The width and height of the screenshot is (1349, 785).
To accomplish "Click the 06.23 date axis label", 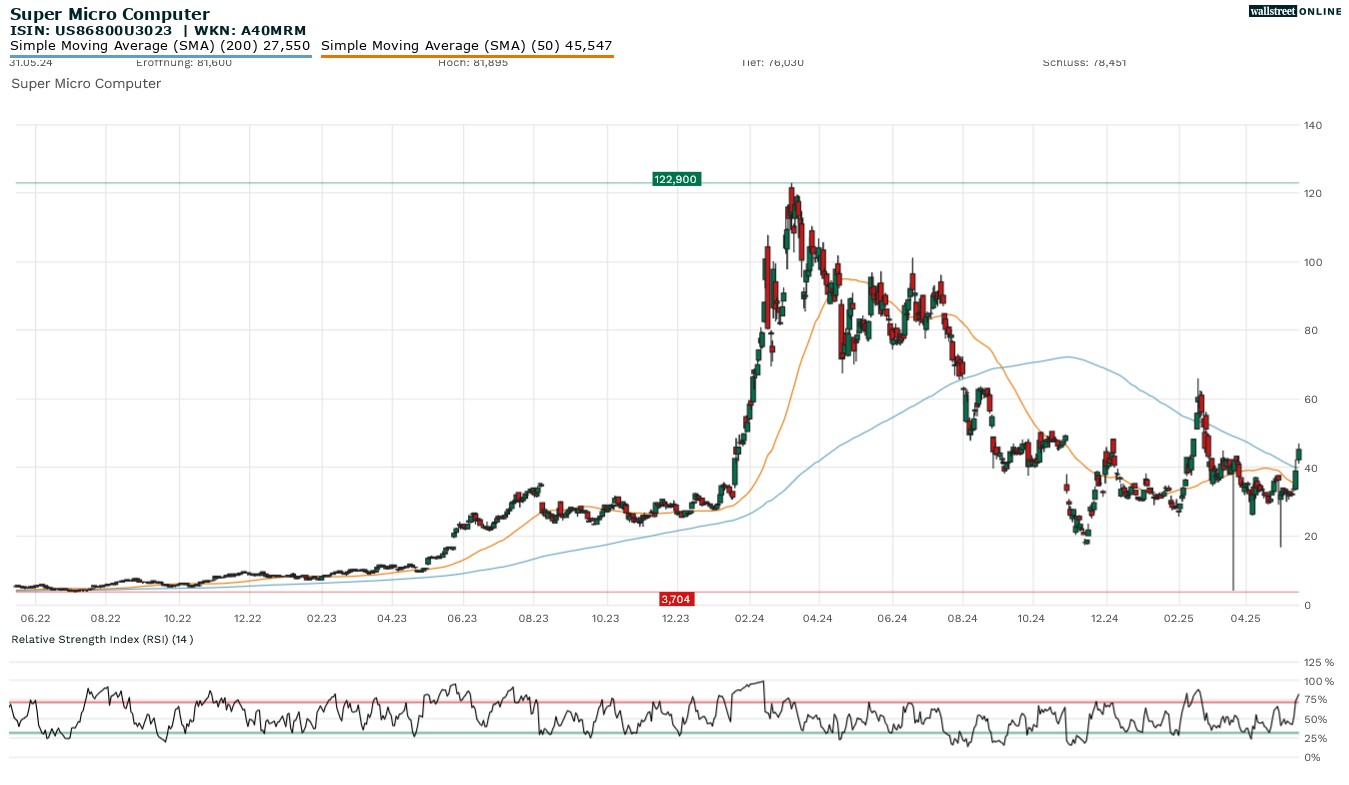I will [462, 619].
